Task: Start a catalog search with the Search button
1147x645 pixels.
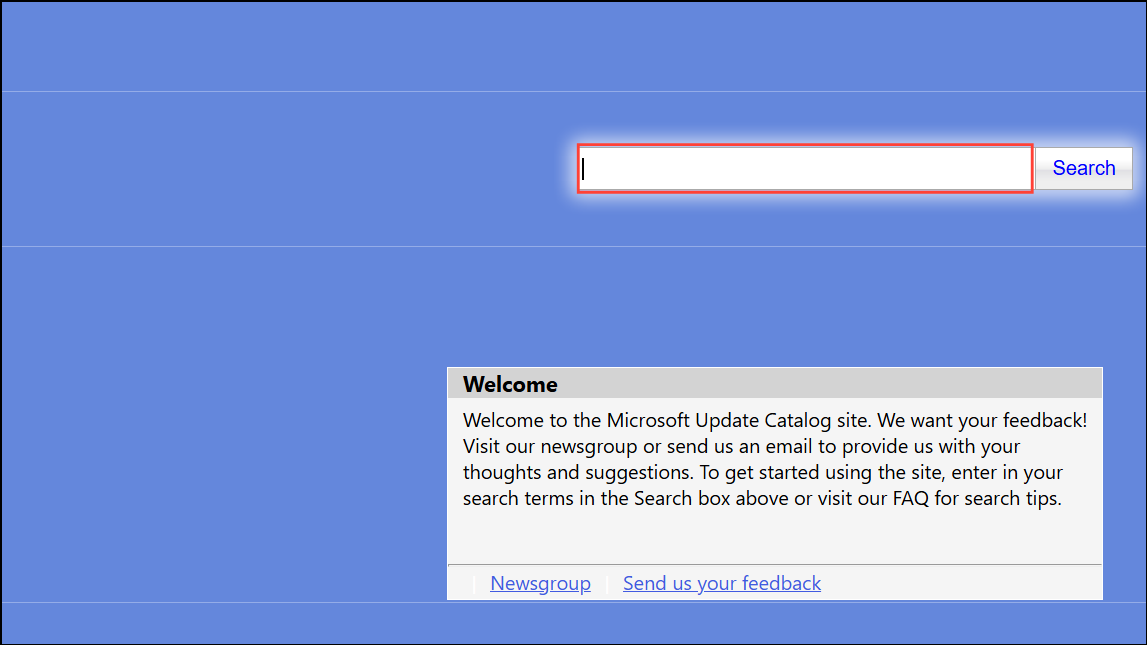Action: click(1083, 168)
